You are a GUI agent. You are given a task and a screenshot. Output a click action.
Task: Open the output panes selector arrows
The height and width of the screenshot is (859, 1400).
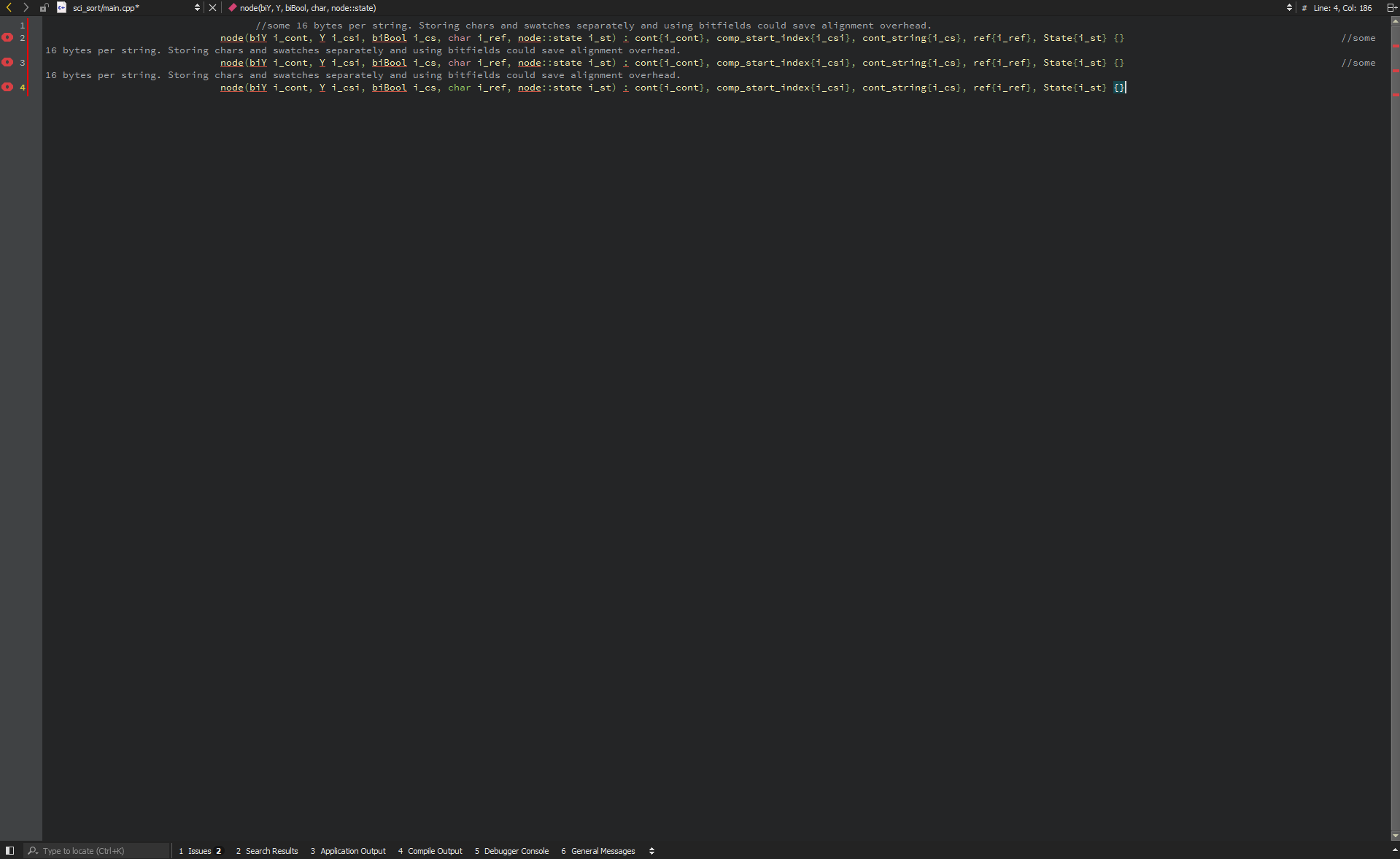(651, 851)
